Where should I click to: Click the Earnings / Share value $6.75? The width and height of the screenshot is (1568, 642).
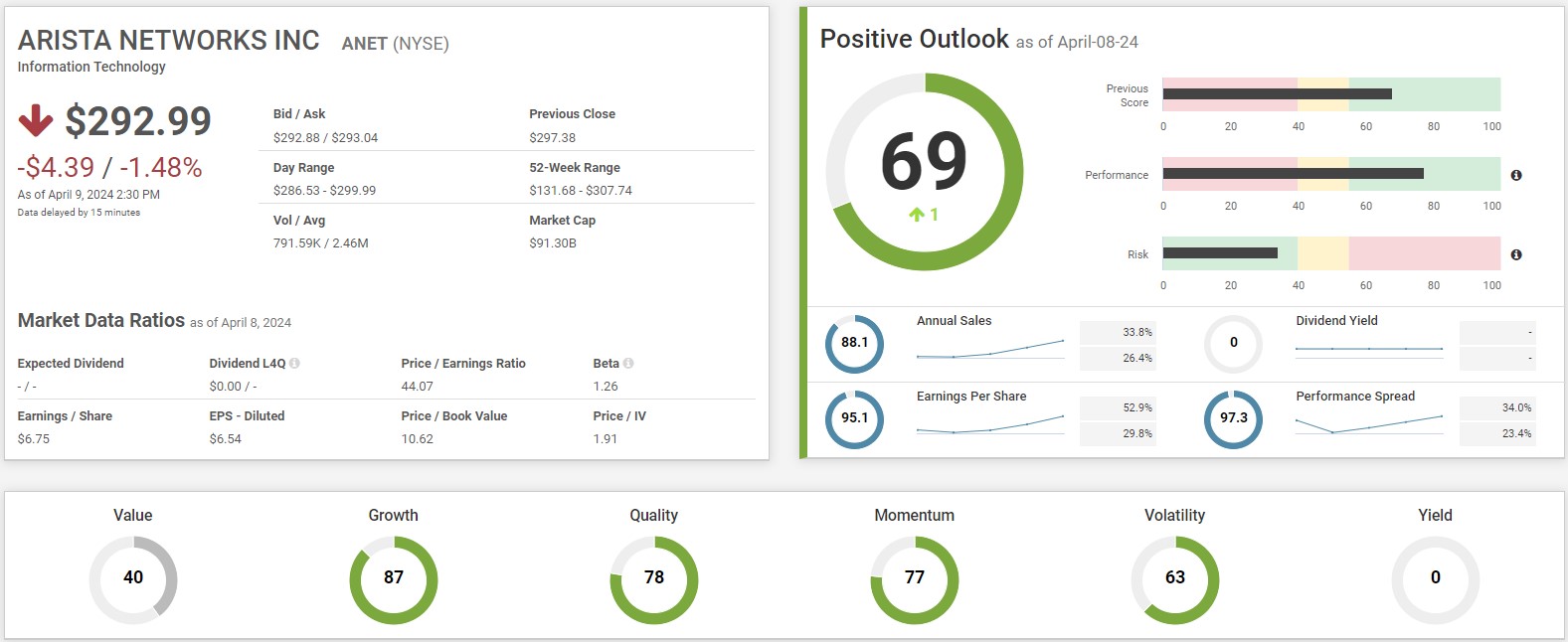click(x=34, y=439)
